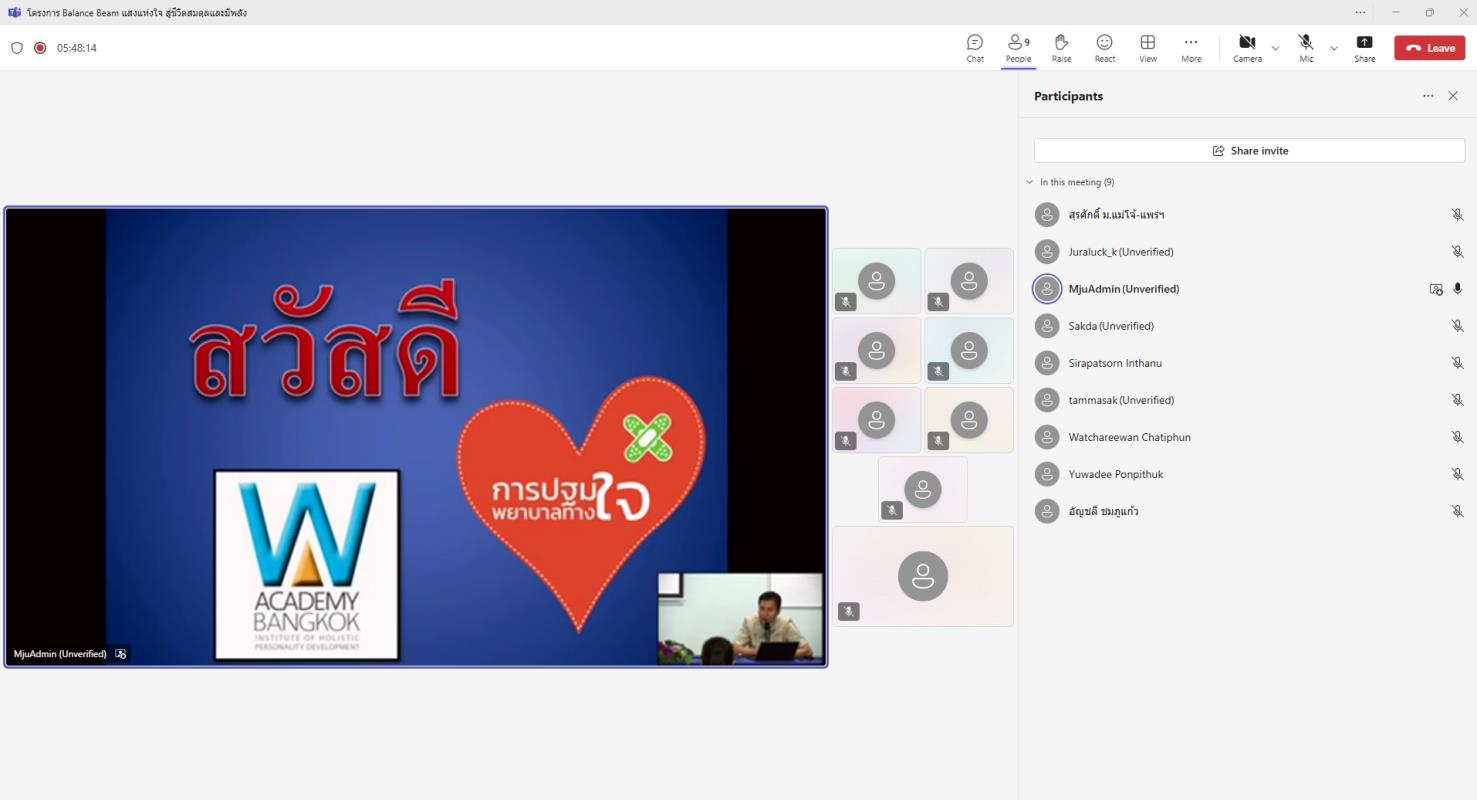Toggle the People participants panel
The width and height of the screenshot is (1477, 800).
point(1018,47)
